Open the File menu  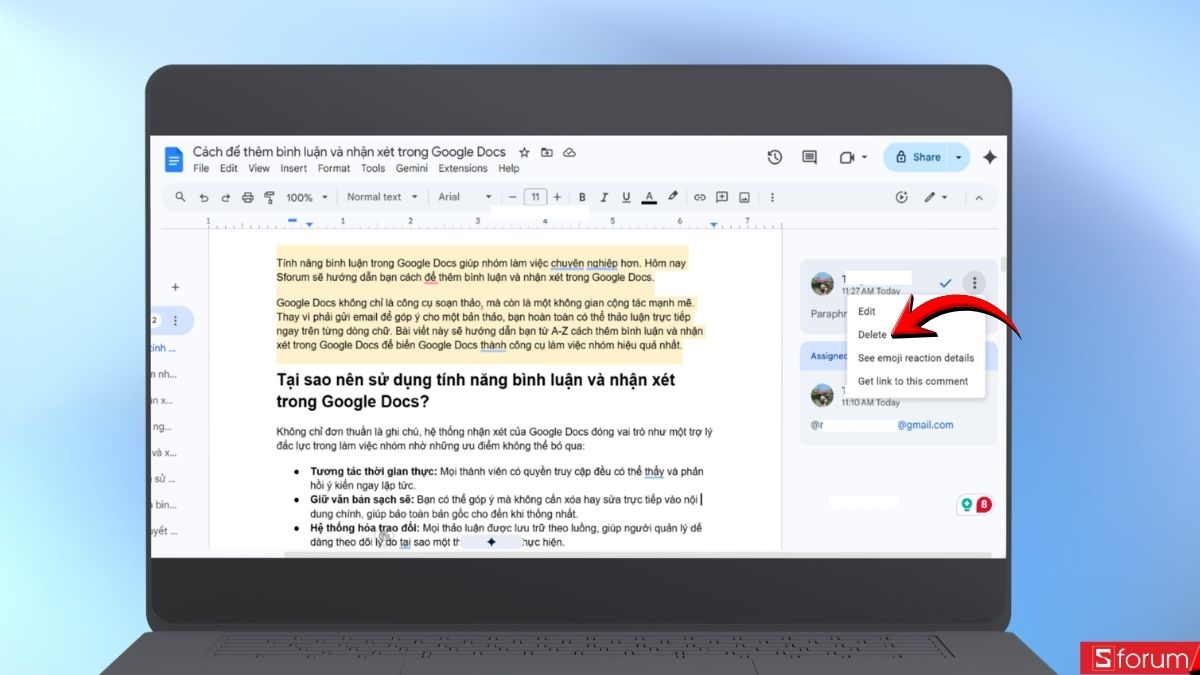click(x=201, y=169)
